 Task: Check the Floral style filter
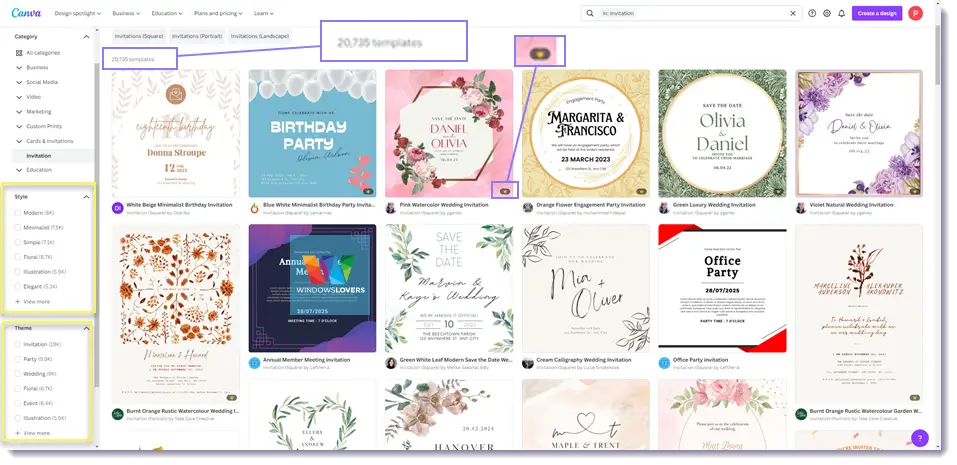tap(18, 257)
